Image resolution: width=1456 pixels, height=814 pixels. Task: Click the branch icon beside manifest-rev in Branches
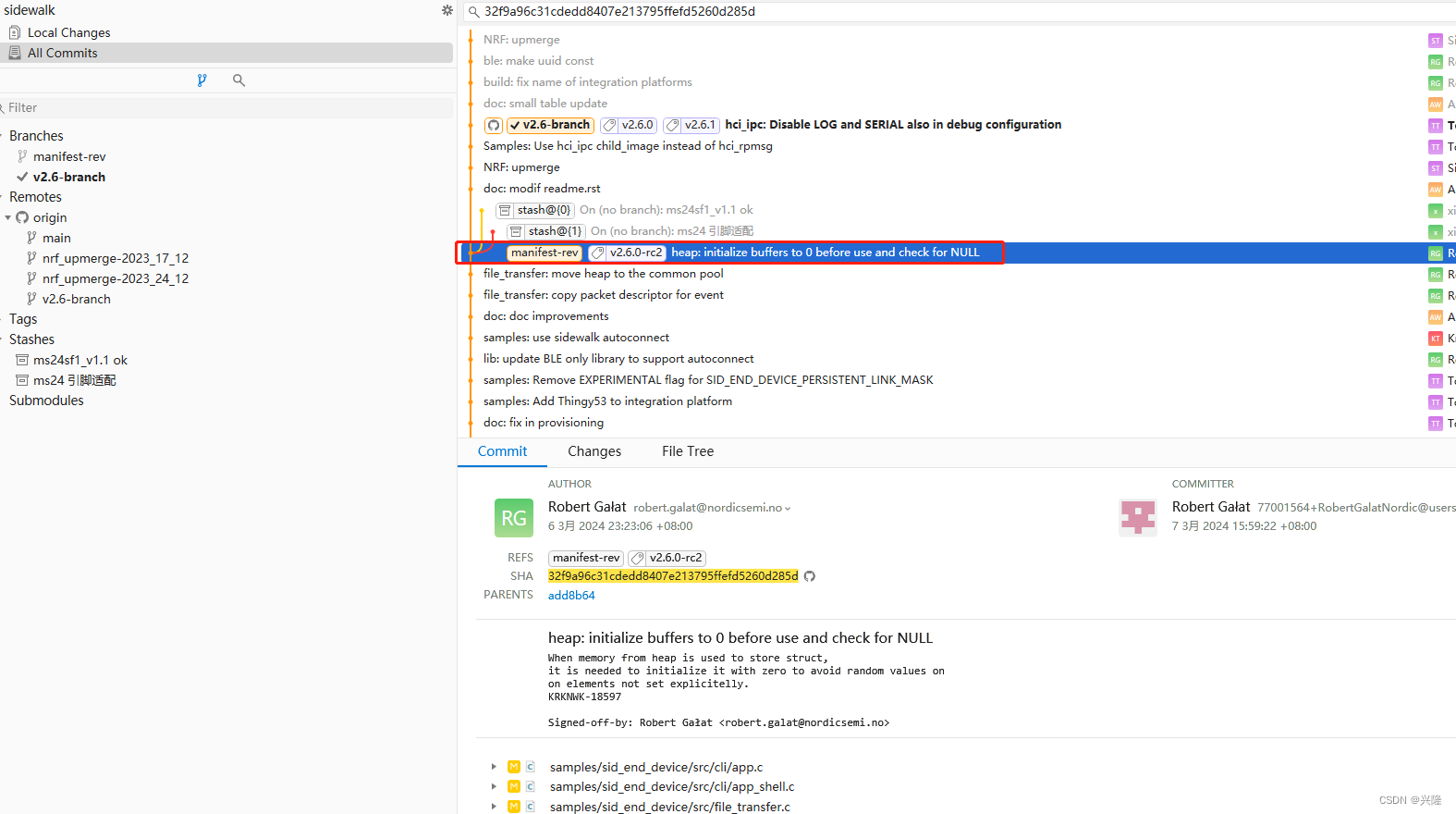coord(22,156)
